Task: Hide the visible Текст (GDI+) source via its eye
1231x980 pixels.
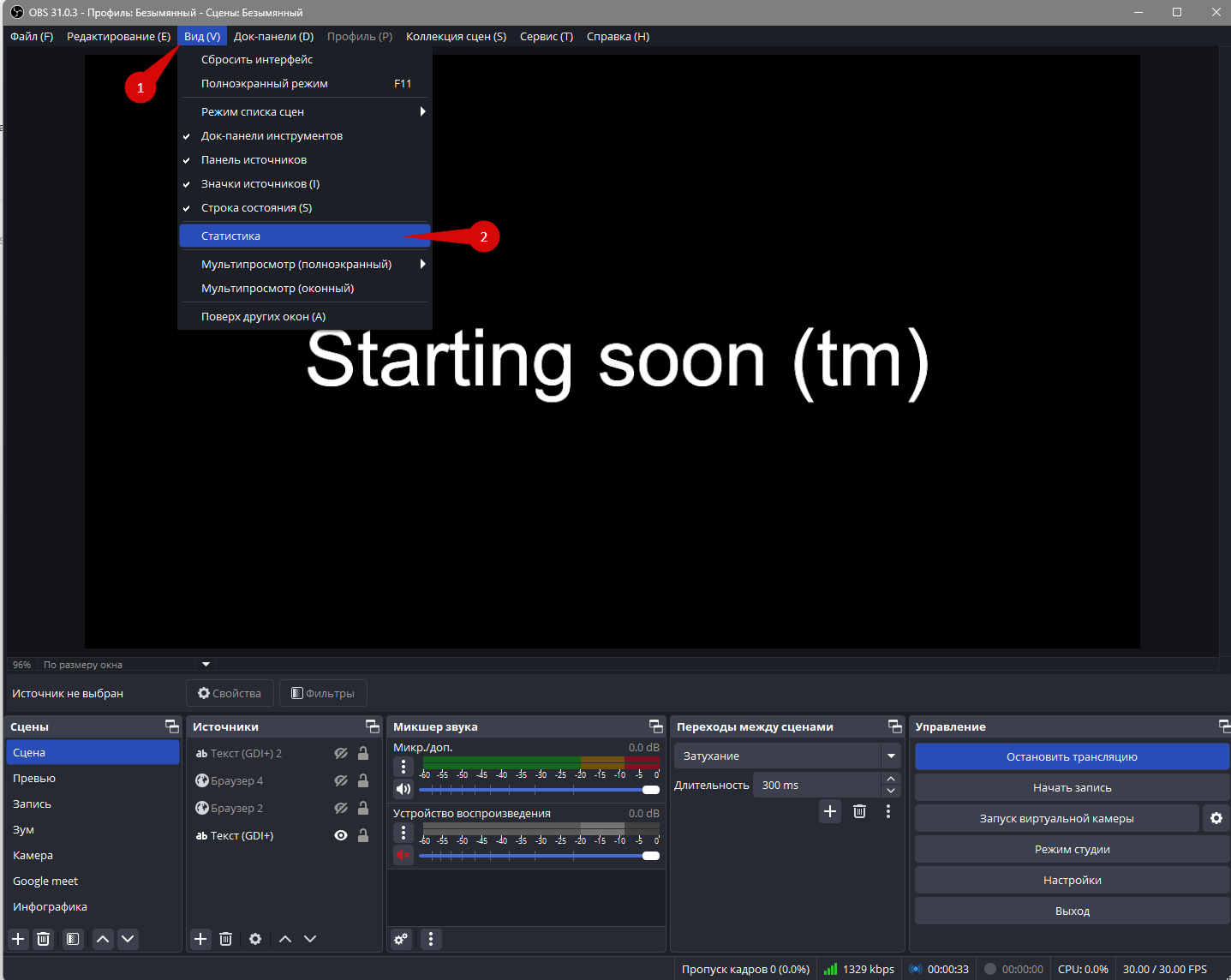Action: coord(341,835)
